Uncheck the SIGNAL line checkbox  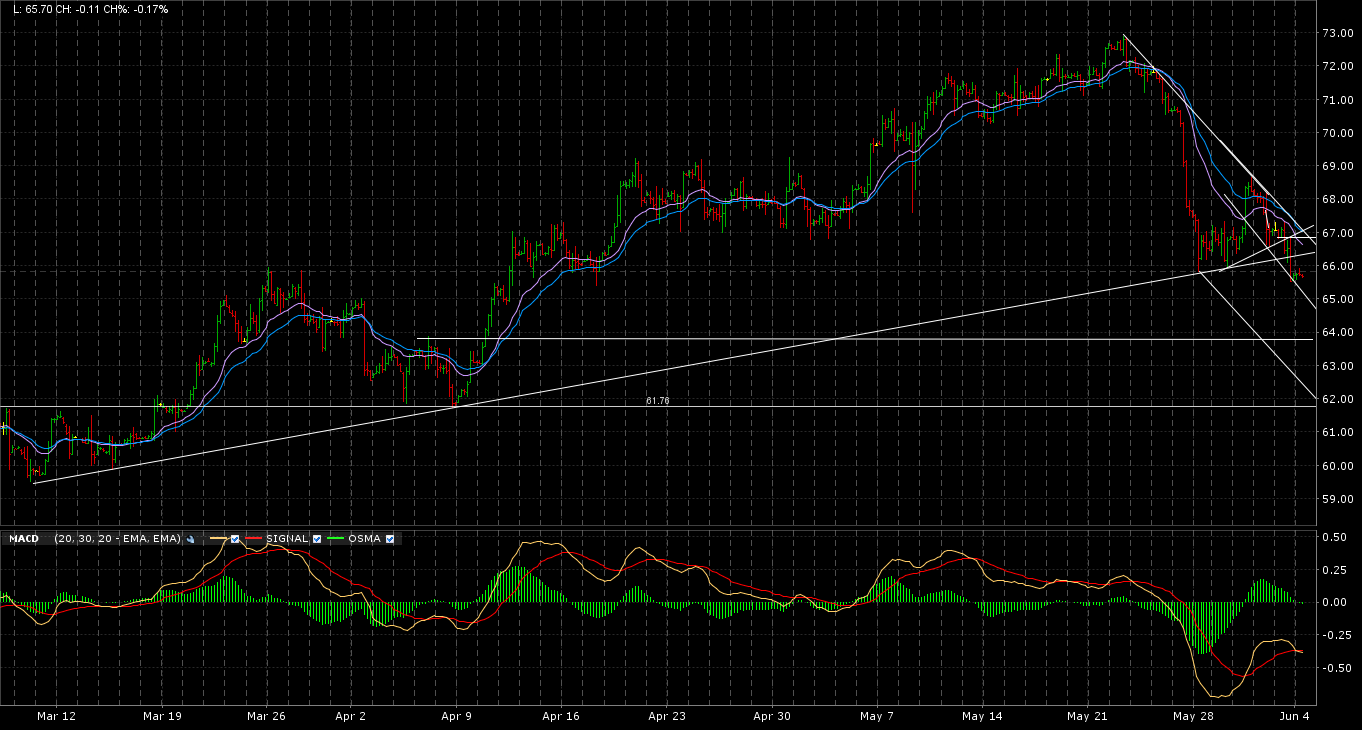click(317, 539)
